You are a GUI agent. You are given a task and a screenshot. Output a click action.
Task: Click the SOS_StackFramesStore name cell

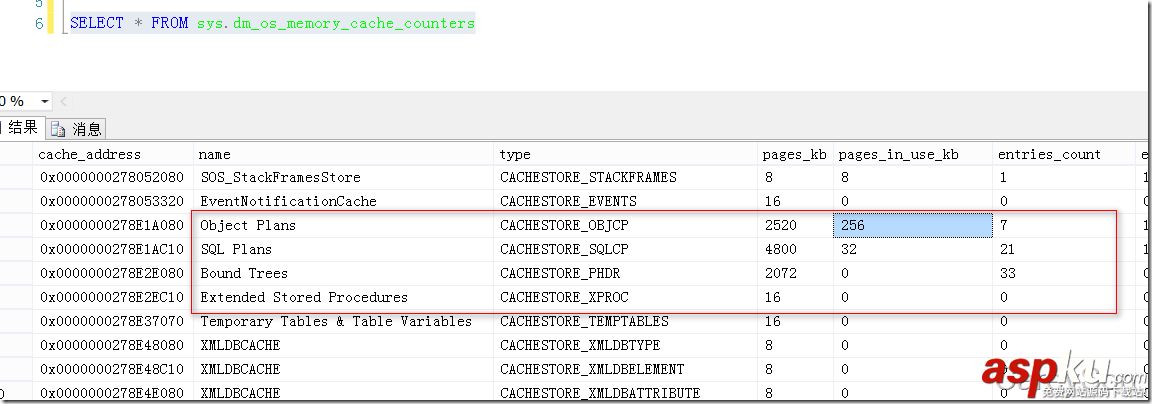(280, 177)
